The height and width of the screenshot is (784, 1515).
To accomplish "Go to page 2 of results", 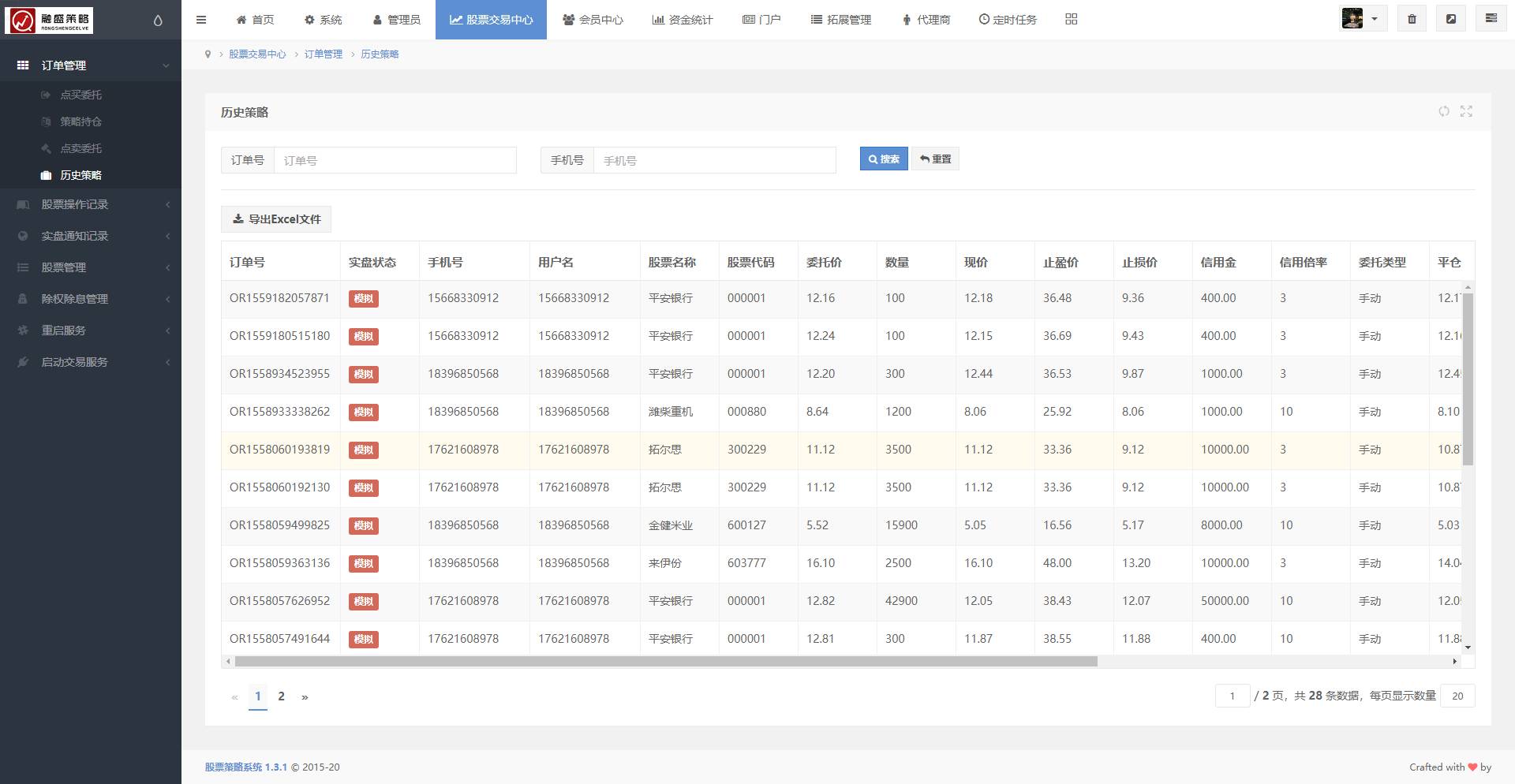I will (x=281, y=696).
